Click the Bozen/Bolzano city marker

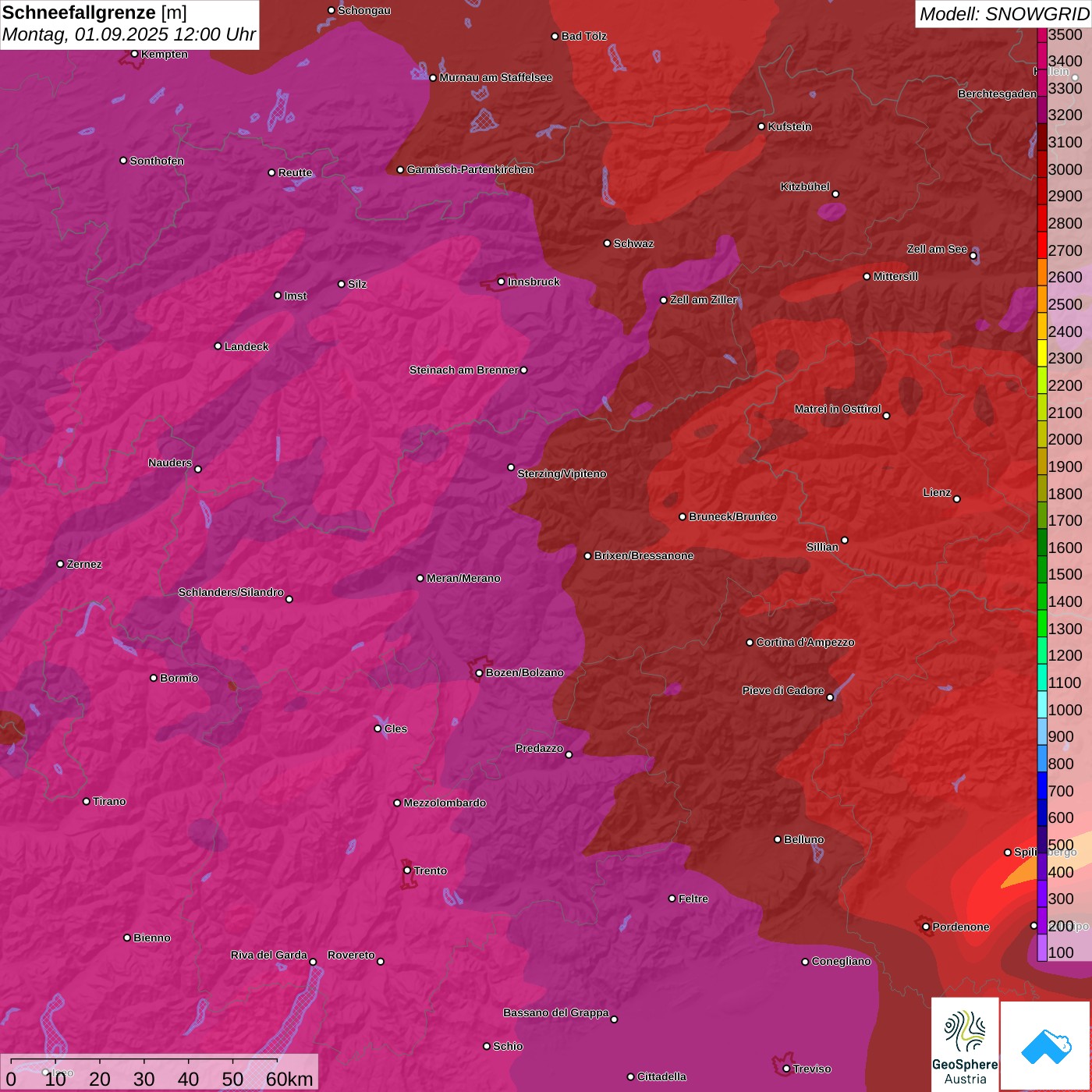(x=479, y=673)
